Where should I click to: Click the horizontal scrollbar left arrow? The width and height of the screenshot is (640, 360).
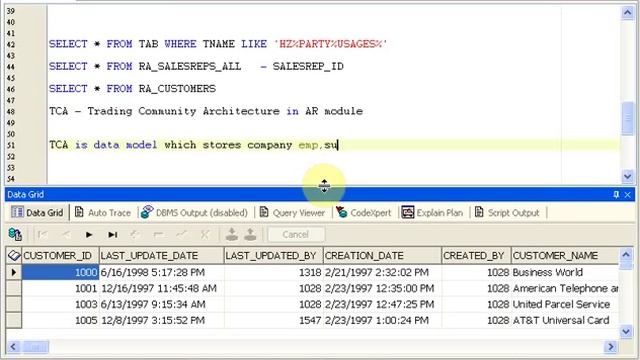pyautogui.click(x=13, y=347)
